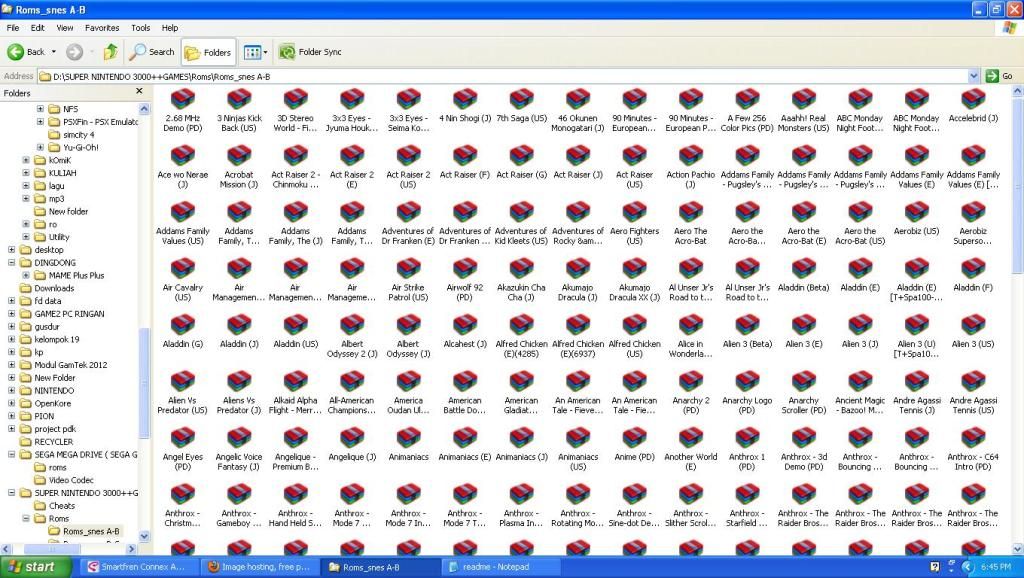Collapse the SEGA MEGA DRIVE folder node

coord(12,455)
